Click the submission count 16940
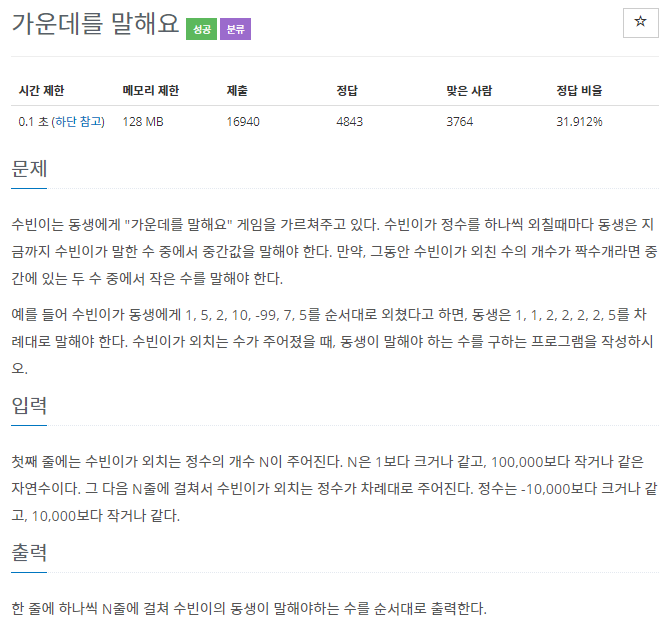671x632 pixels. (x=243, y=122)
